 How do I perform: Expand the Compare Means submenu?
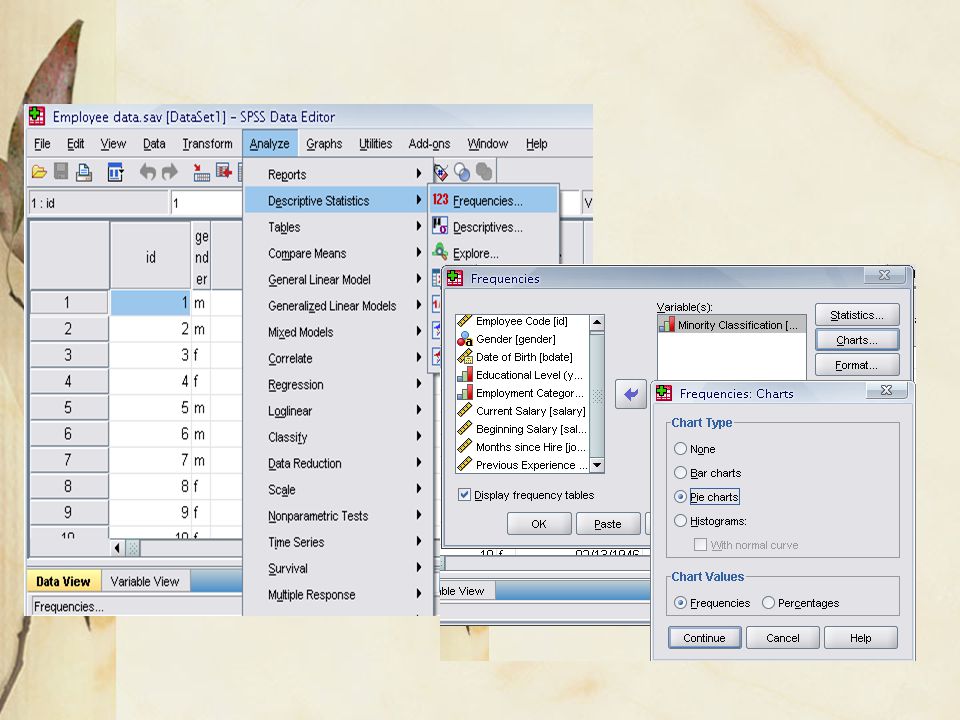[339, 253]
